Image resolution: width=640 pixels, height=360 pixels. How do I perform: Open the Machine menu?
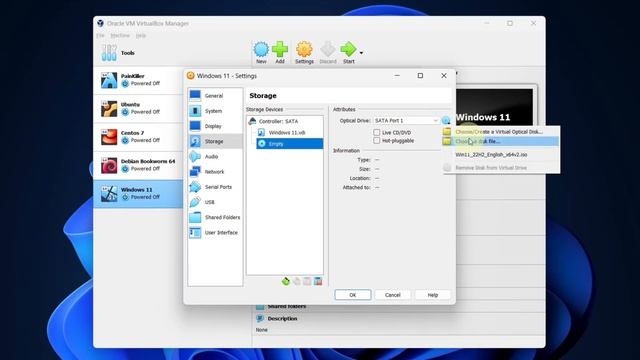[x=120, y=36]
